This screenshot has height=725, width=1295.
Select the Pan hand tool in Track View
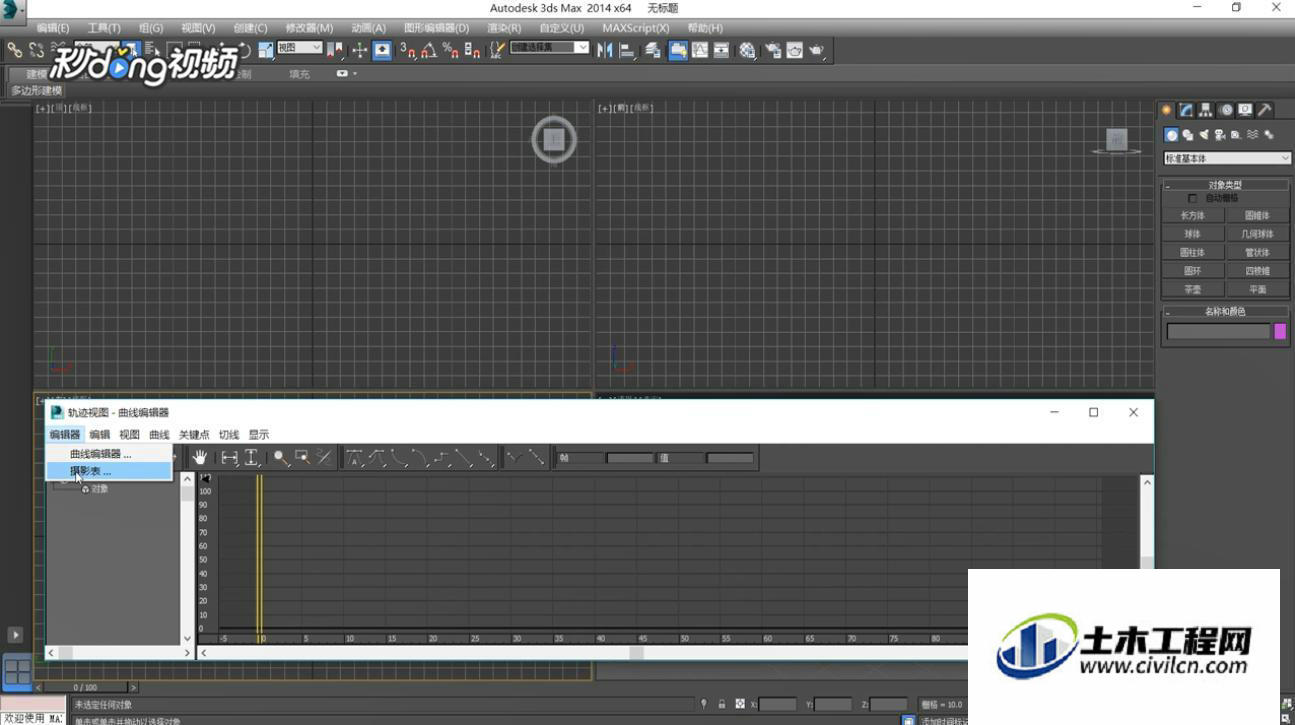pos(200,458)
